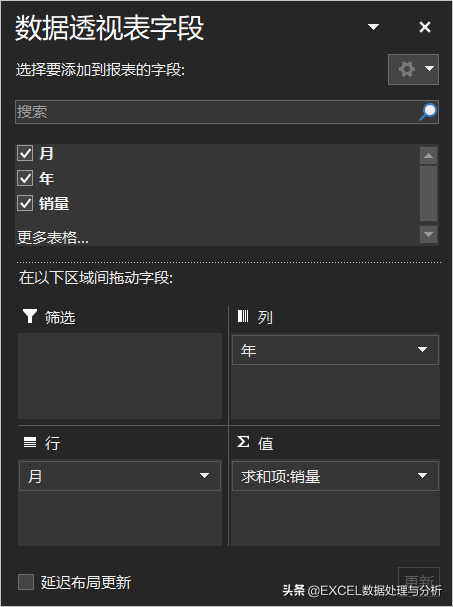Open the task pane options arrow
453x607 pixels.
(x=373, y=27)
